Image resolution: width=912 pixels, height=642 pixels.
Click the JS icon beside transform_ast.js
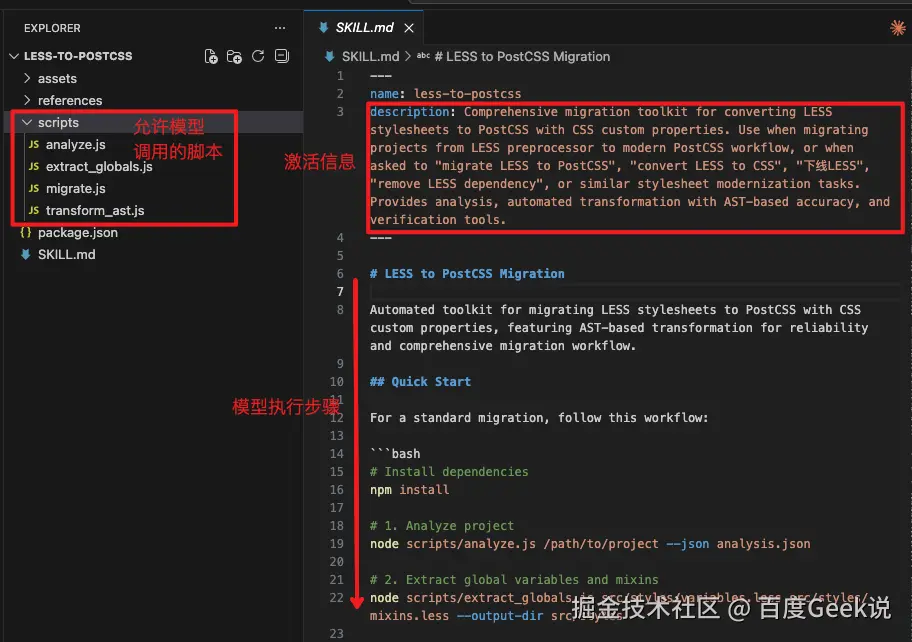tap(34, 211)
